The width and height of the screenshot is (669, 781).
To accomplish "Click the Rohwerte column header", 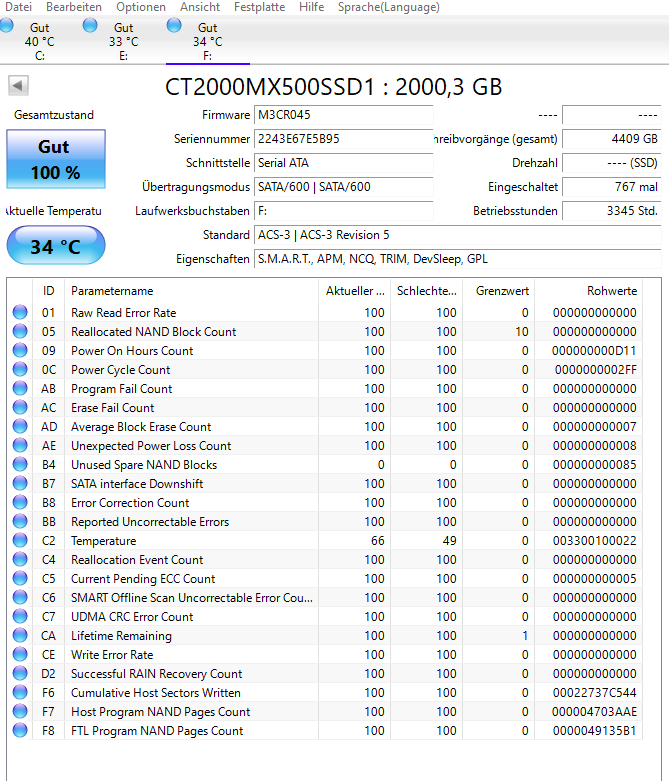I will [589, 291].
